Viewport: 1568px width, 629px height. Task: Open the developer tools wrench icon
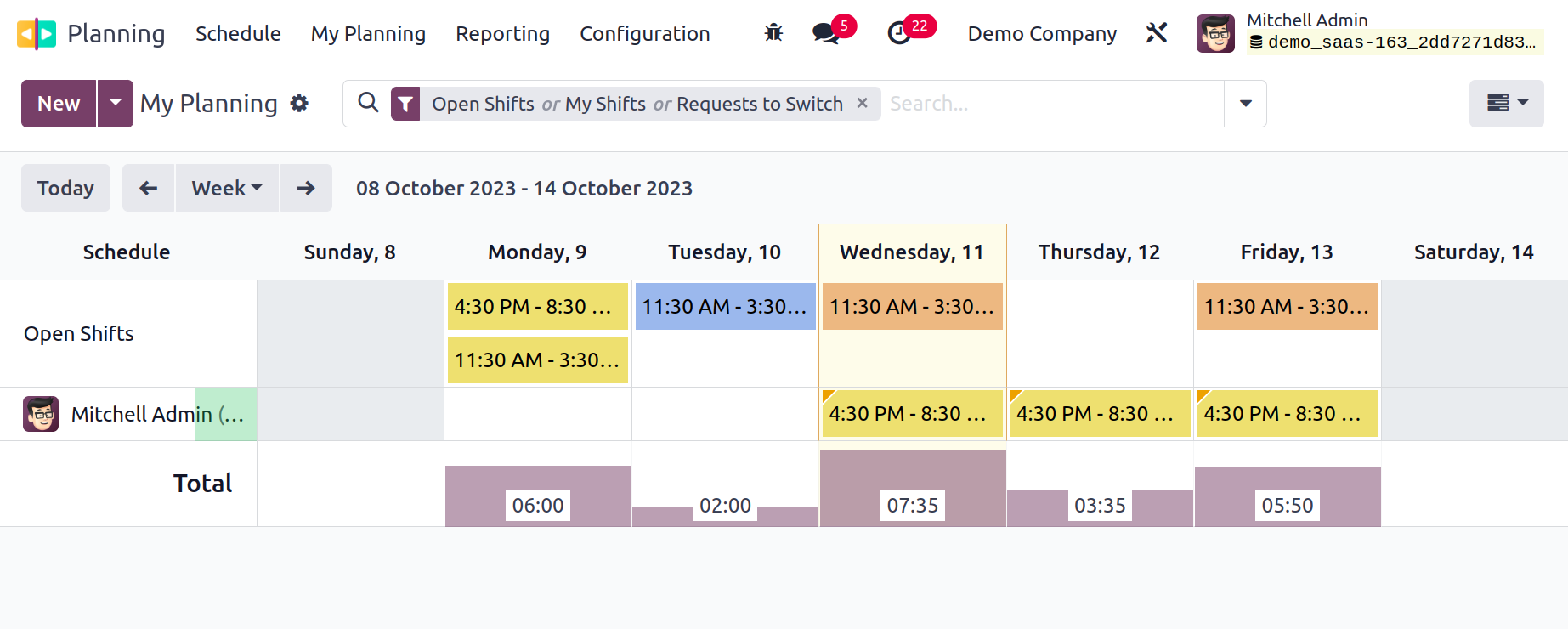pyautogui.click(x=1157, y=33)
